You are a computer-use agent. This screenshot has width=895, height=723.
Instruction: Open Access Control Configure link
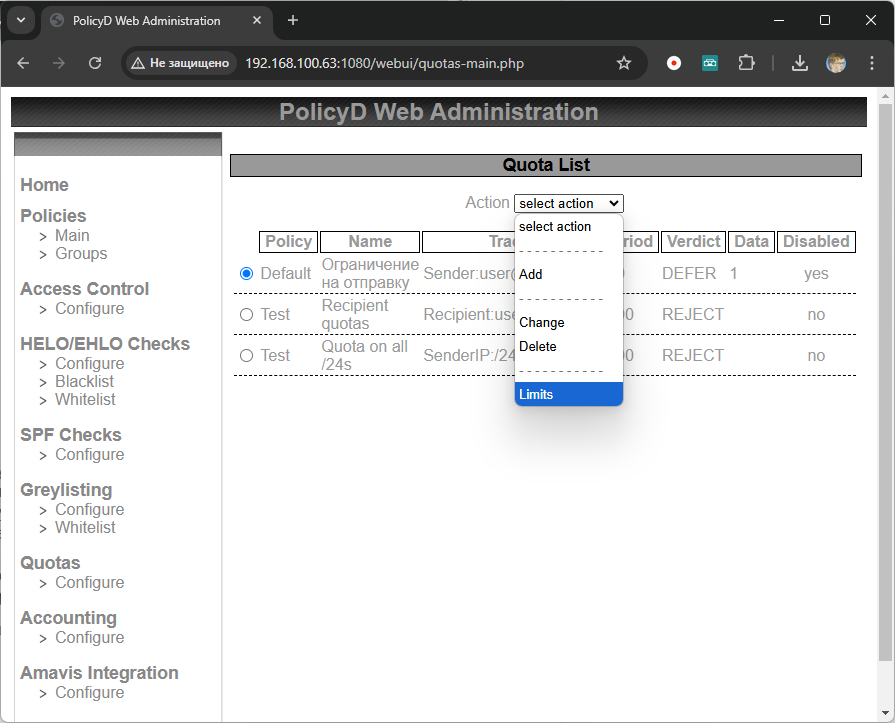click(x=90, y=308)
